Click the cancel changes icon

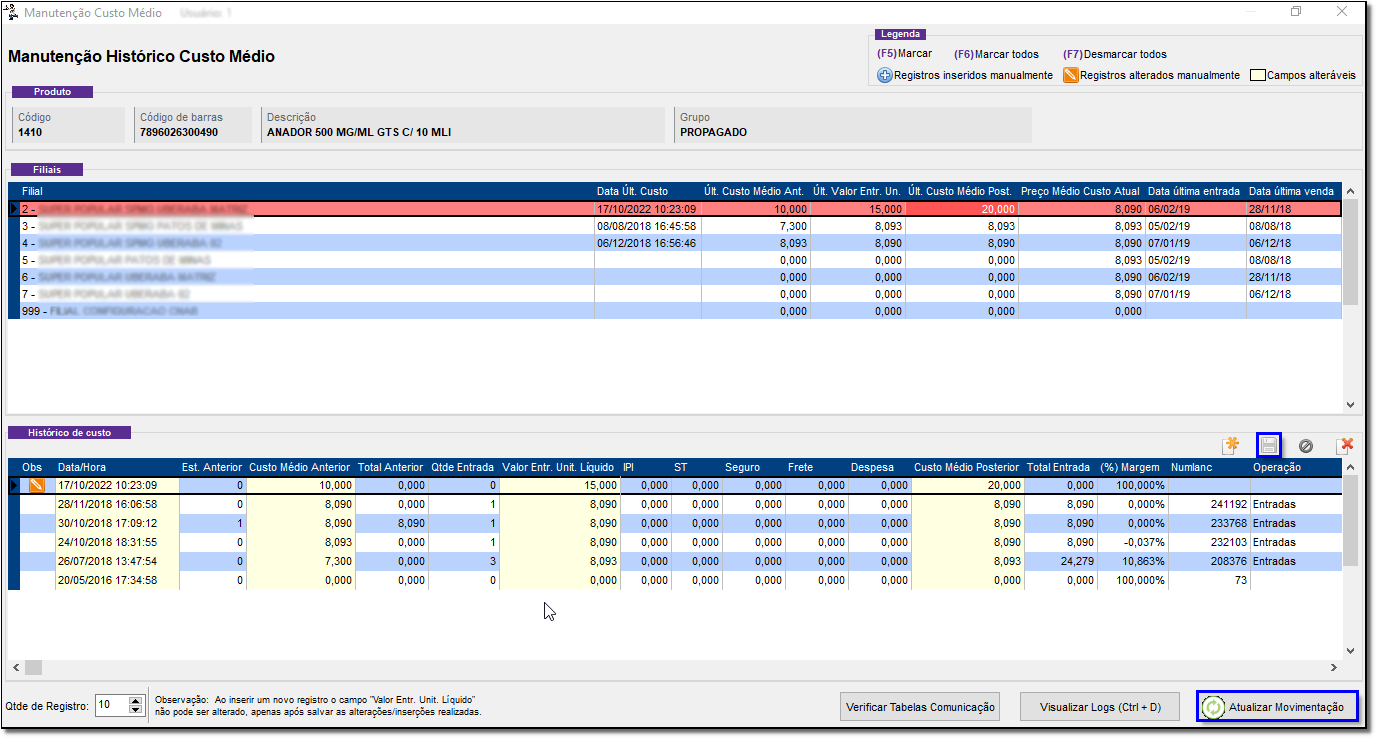click(1306, 446)
